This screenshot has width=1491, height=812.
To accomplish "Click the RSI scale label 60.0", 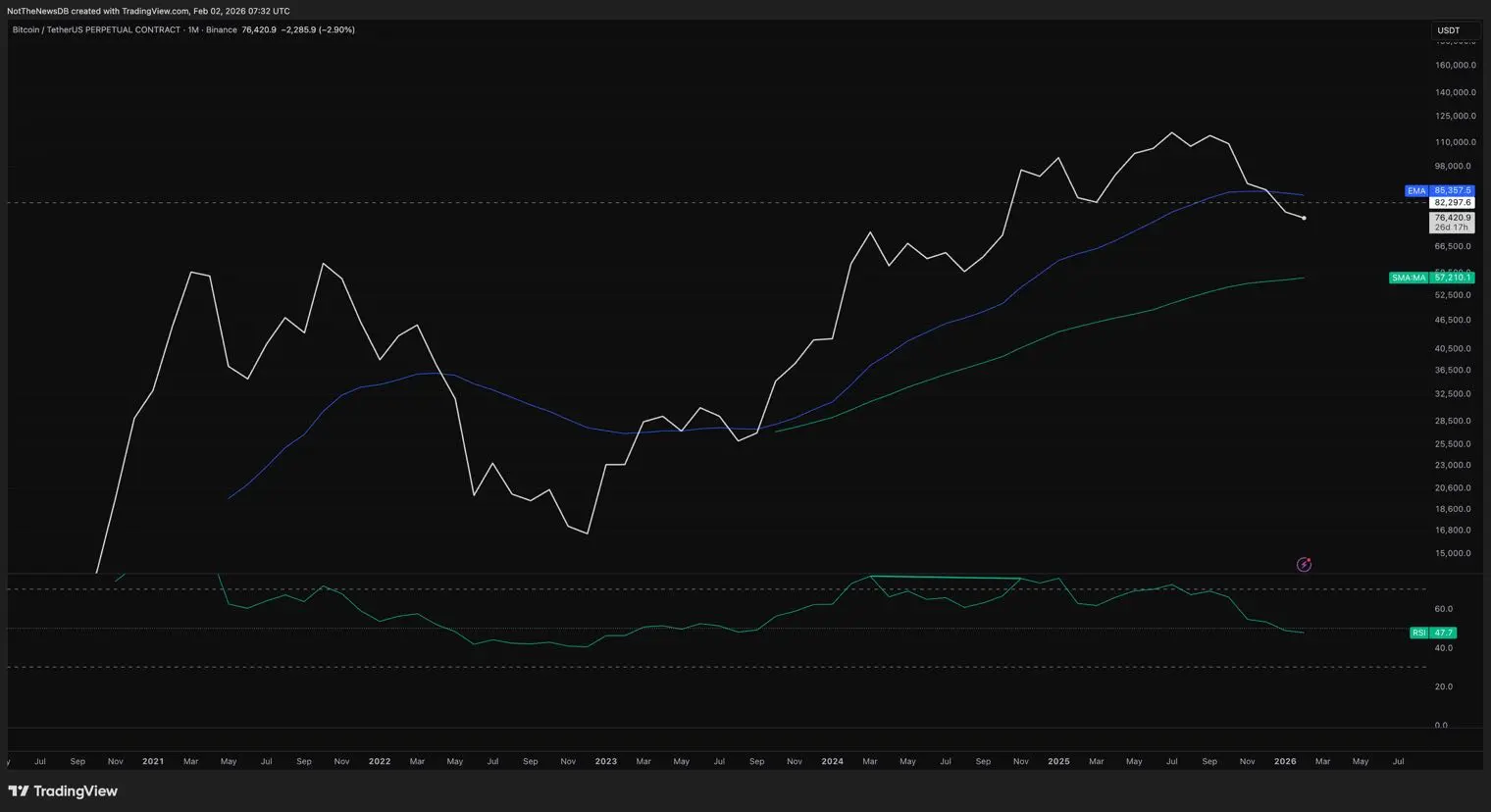I will pyautogui.click(x=1443, y=609).
